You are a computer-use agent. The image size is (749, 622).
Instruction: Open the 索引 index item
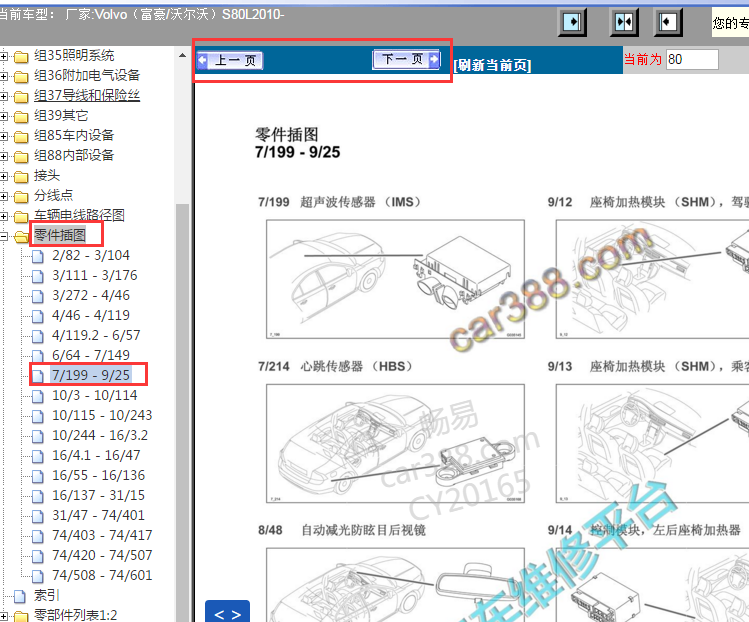tap(46, 596)
